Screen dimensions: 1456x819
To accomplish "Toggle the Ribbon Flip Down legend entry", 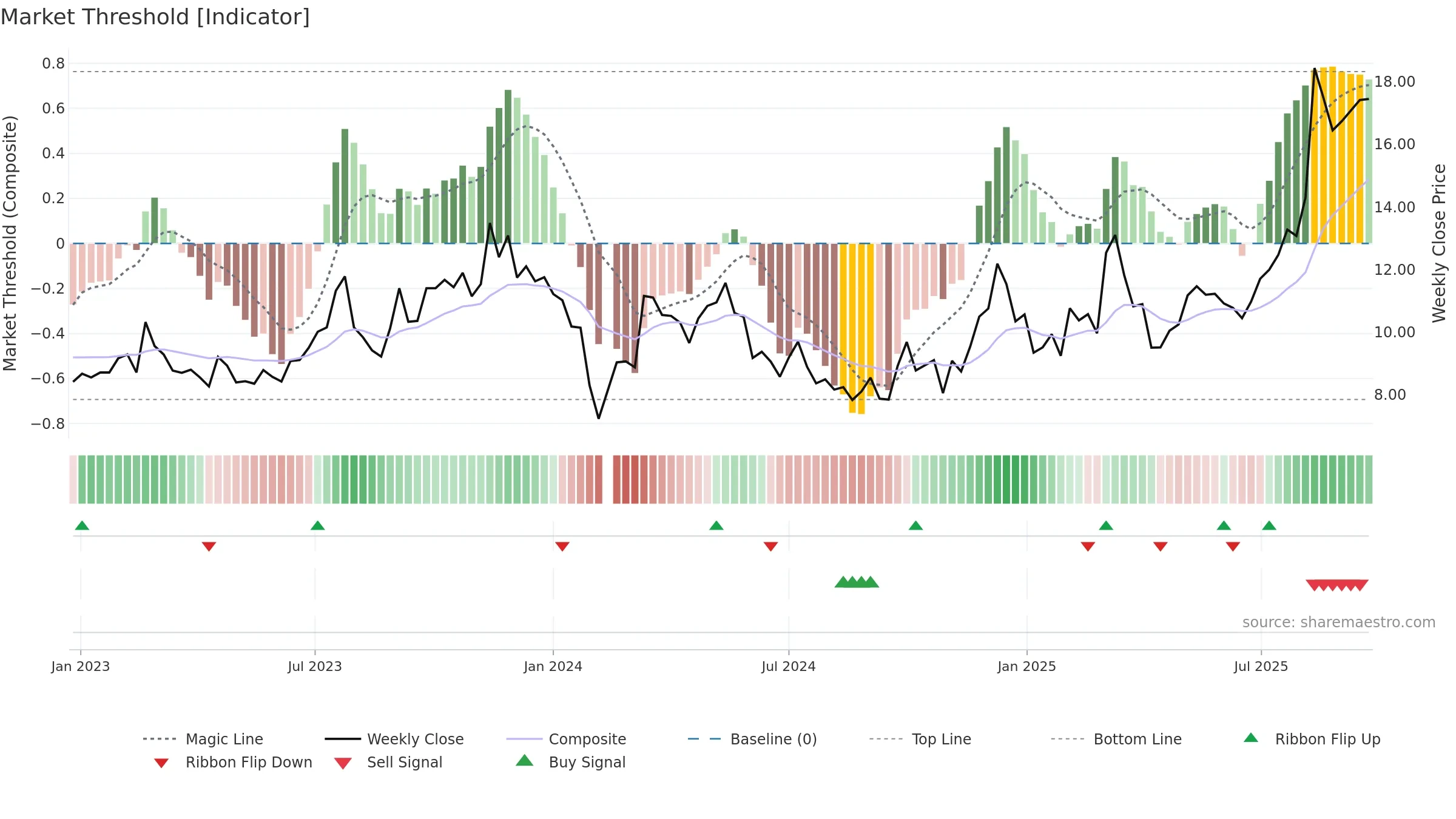I will (232, 763).
